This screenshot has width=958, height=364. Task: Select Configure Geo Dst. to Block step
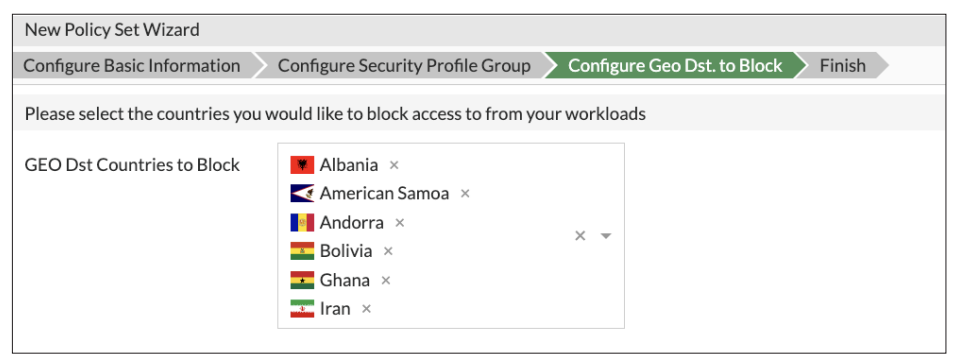(675, 65)
